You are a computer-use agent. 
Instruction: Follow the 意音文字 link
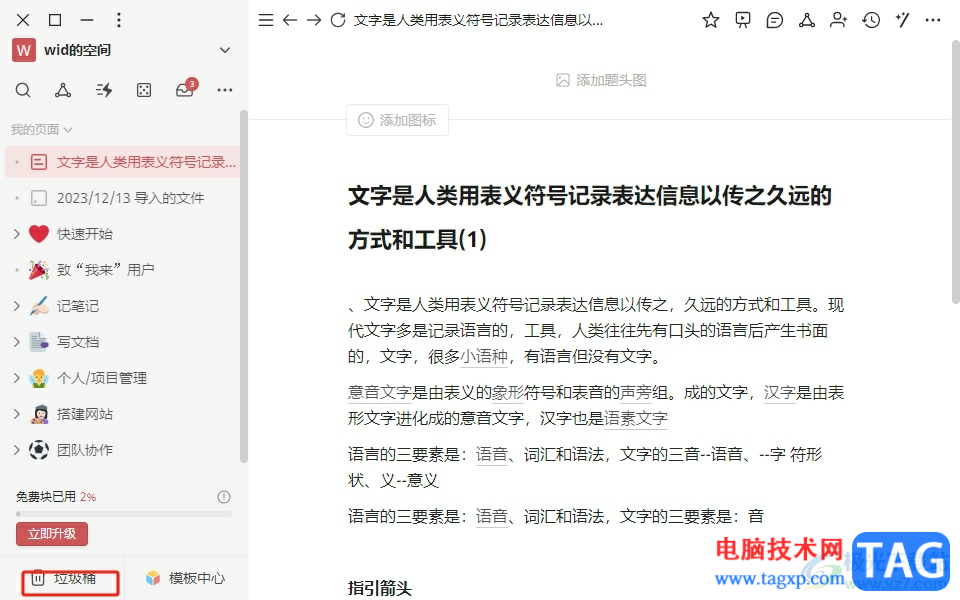[380, 392]
